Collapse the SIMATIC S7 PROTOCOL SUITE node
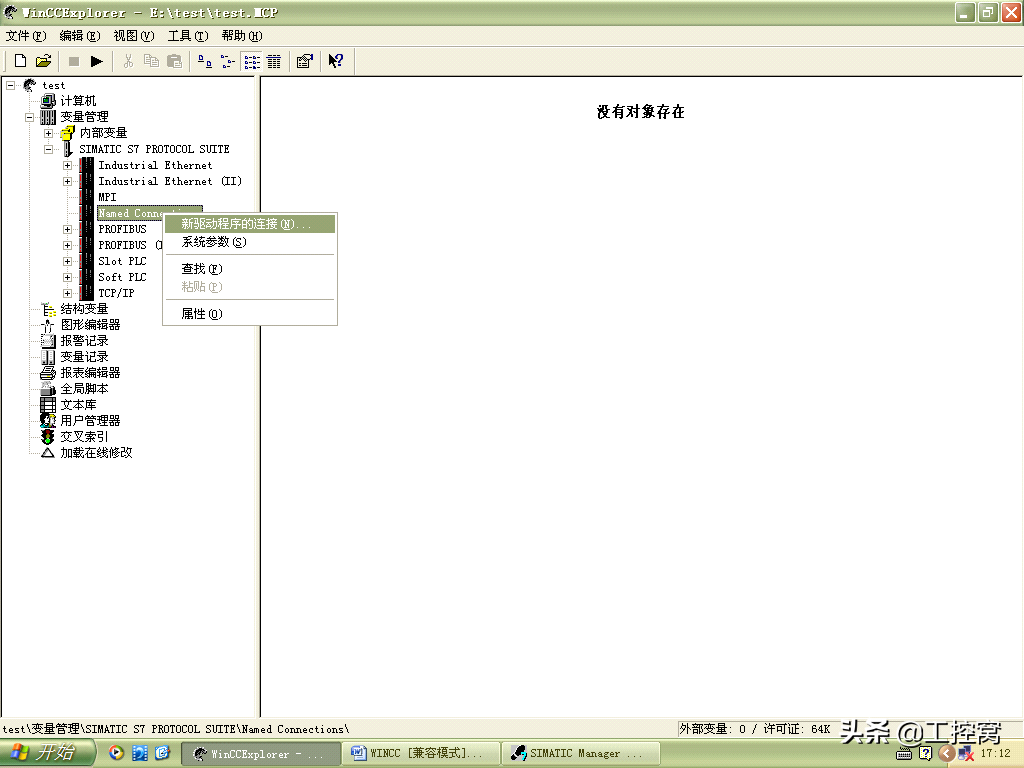Screen dimensions: 1024x768 point(48,149)
